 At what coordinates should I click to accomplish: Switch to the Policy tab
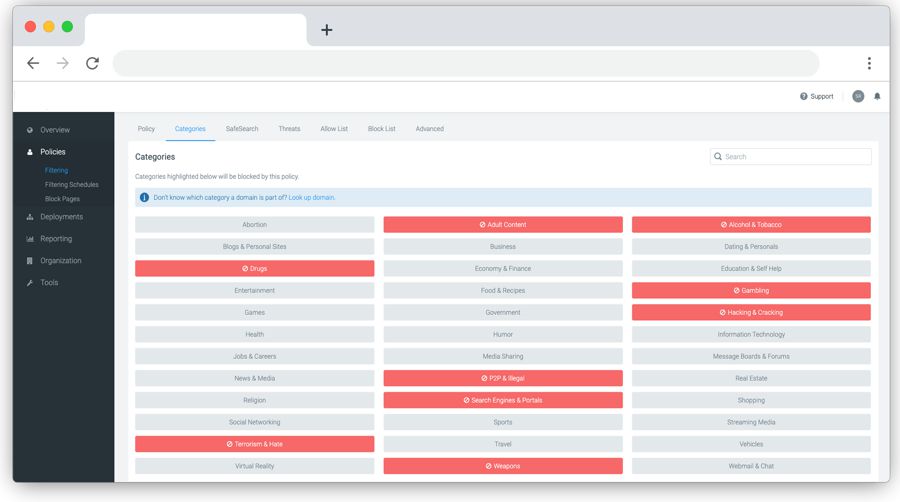[146, 129]
